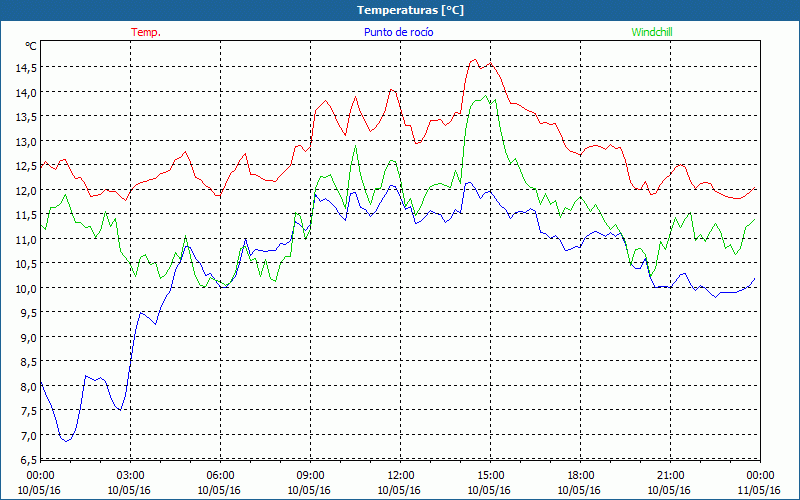Click the 21:00 time axis label
This screenshot has width=800, height=500.
point(670,476)
